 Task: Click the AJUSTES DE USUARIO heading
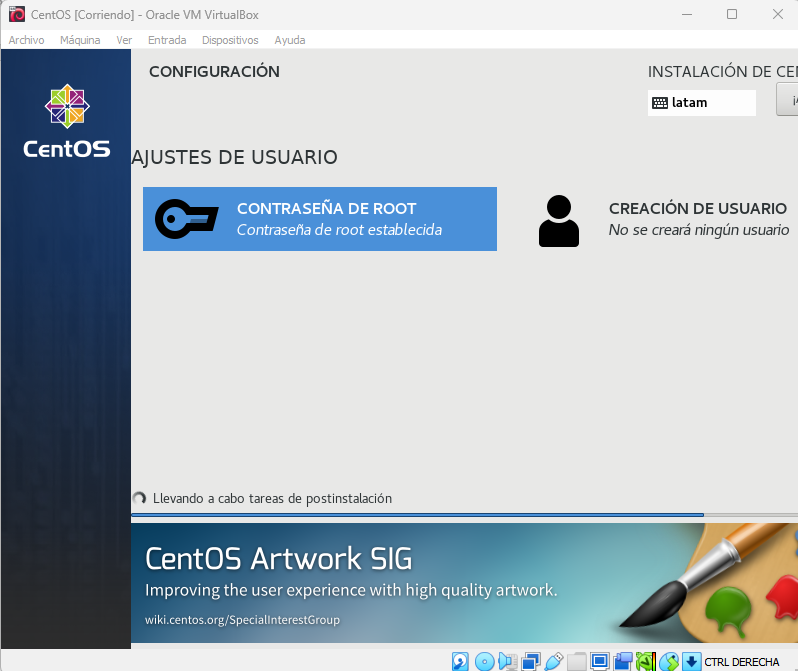235,157
